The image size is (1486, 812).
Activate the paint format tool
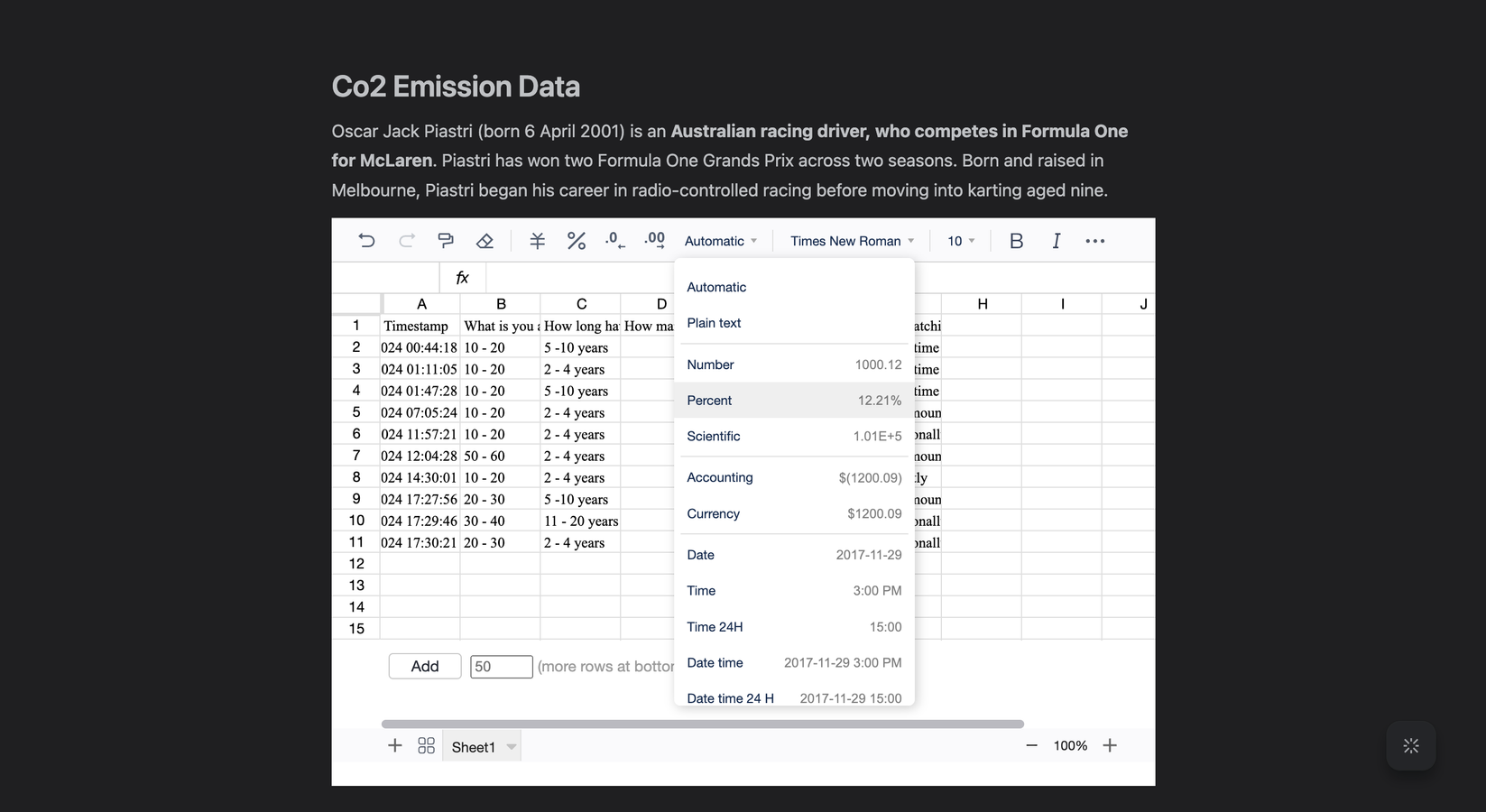pyautogui.click(x=446, y=241)
